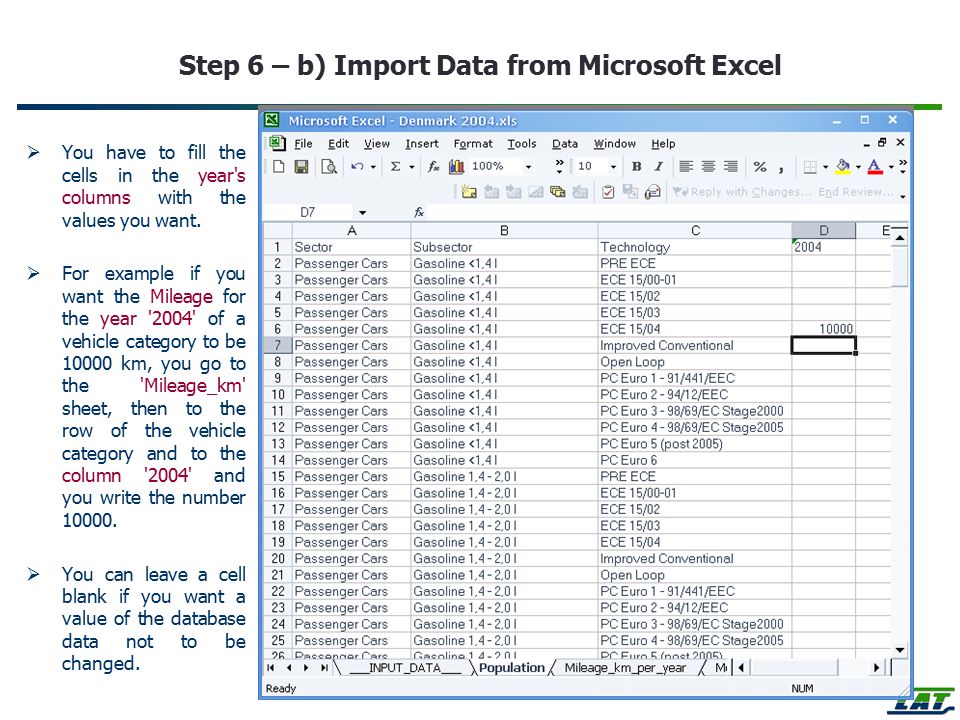
Task: Select the 2004 header cell
Action: 823,247
